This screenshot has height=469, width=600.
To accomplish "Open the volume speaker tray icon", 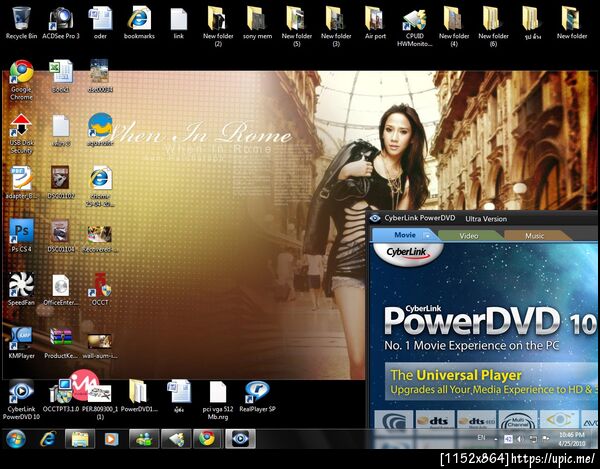I will [x=520, y=439].
